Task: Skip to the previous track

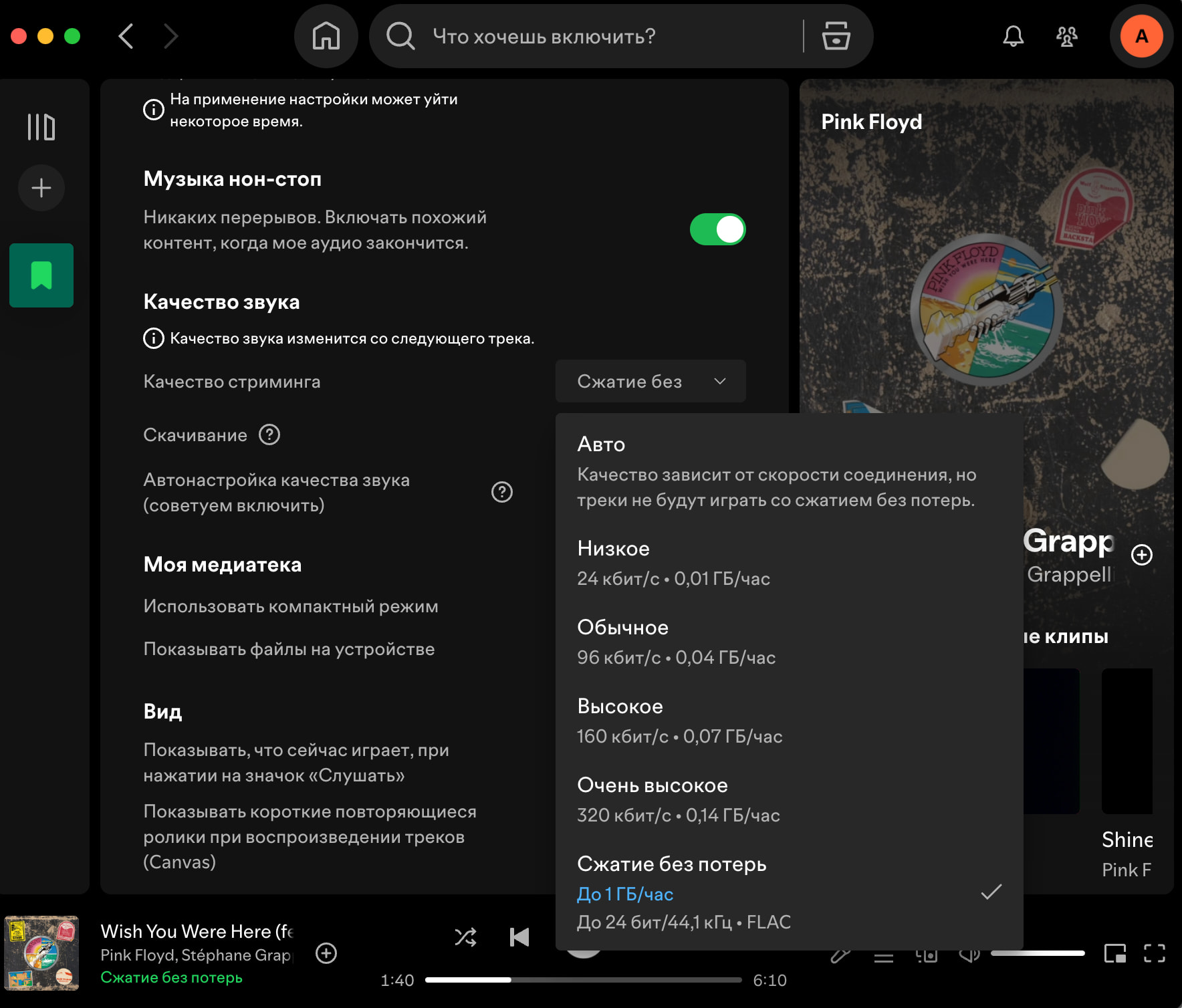Action: [519, 937]
